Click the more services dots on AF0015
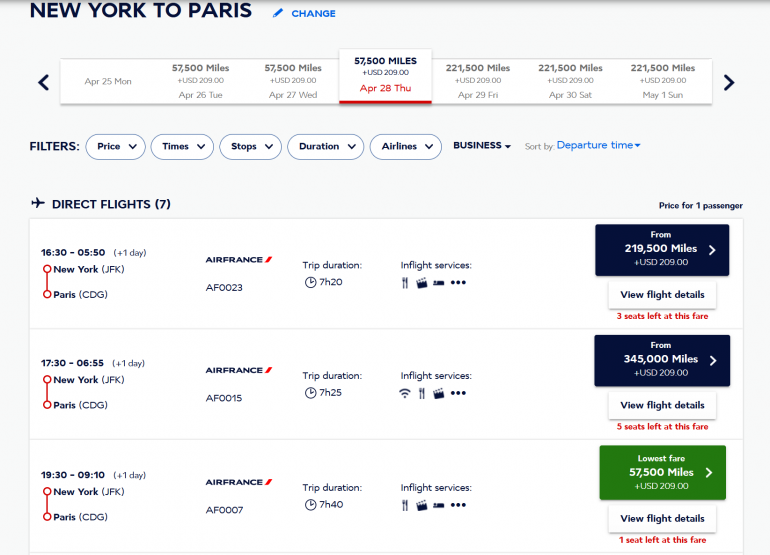770x555 pixels. click(458, 393)
